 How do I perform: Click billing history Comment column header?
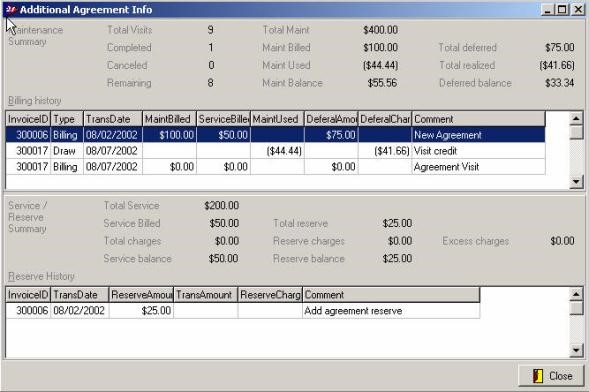pyautogui.click(x=479, y=119)
